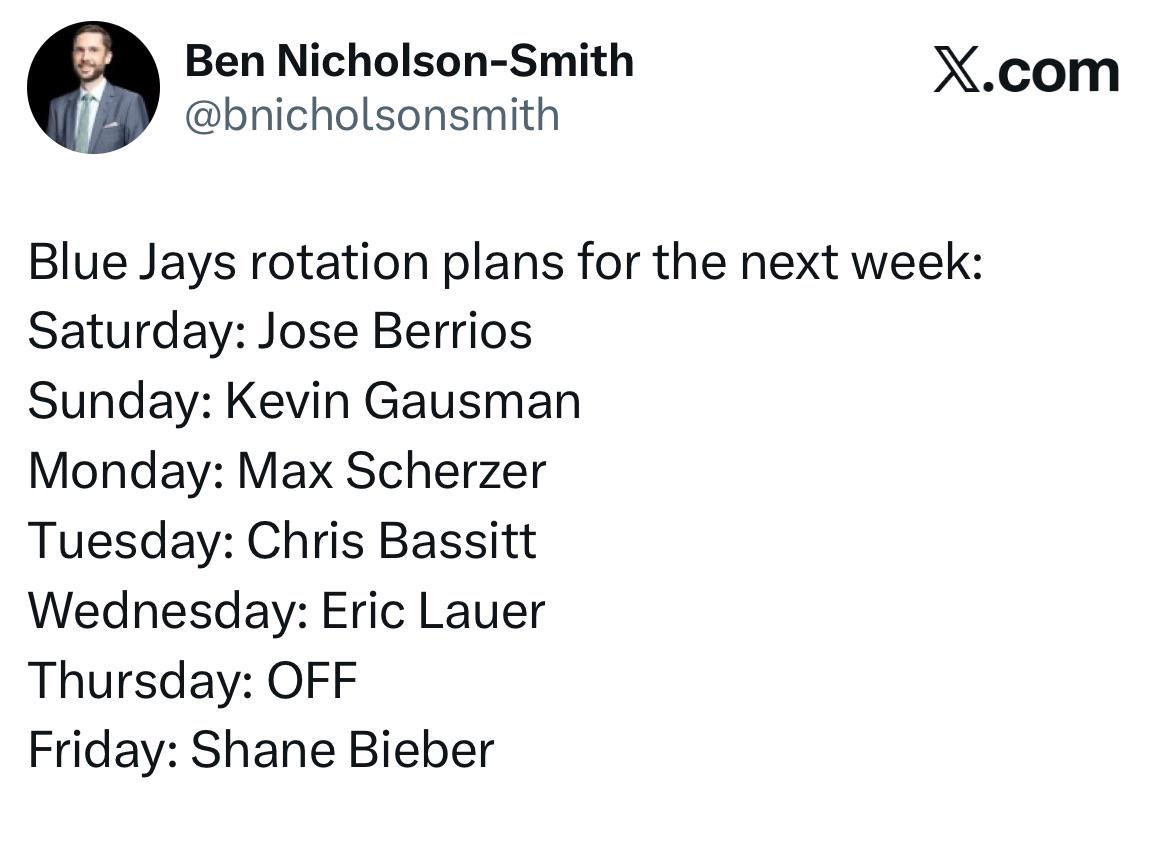
Task: Open Ben Nicholson-Smith's profile avatar photo
Action: click(x=93, y=87)
